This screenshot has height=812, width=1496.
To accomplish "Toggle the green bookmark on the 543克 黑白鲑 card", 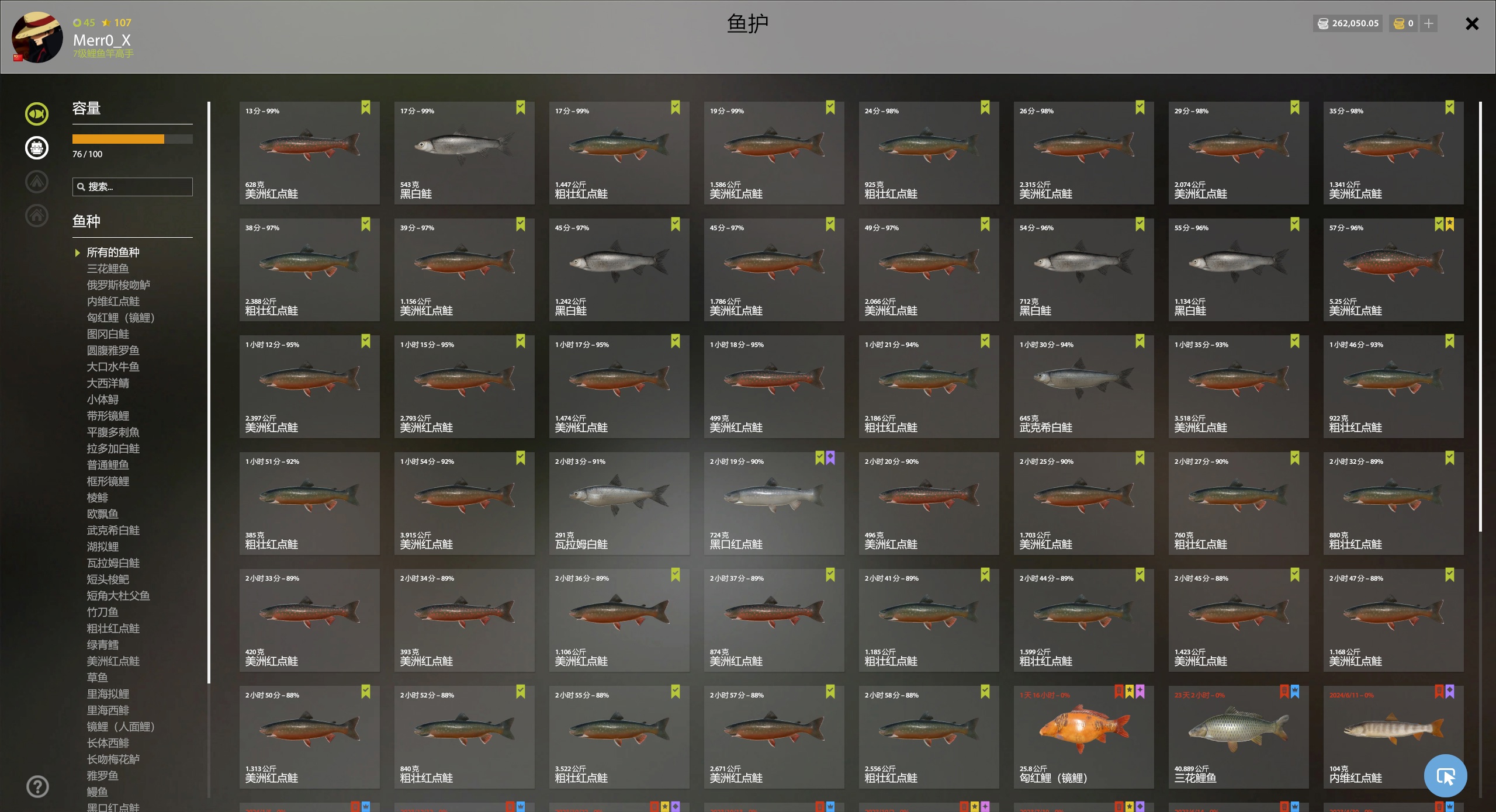I will click(x=521, y=107).
